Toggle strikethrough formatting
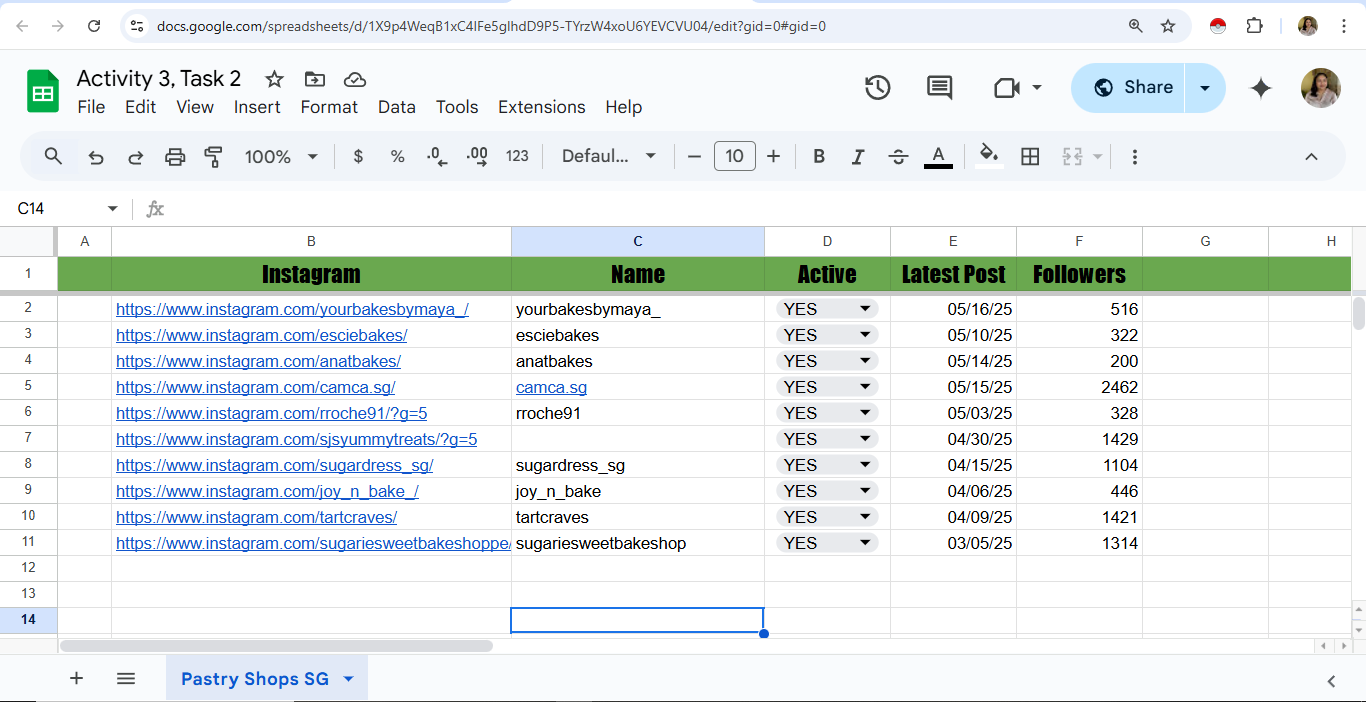 coord(898,156)
